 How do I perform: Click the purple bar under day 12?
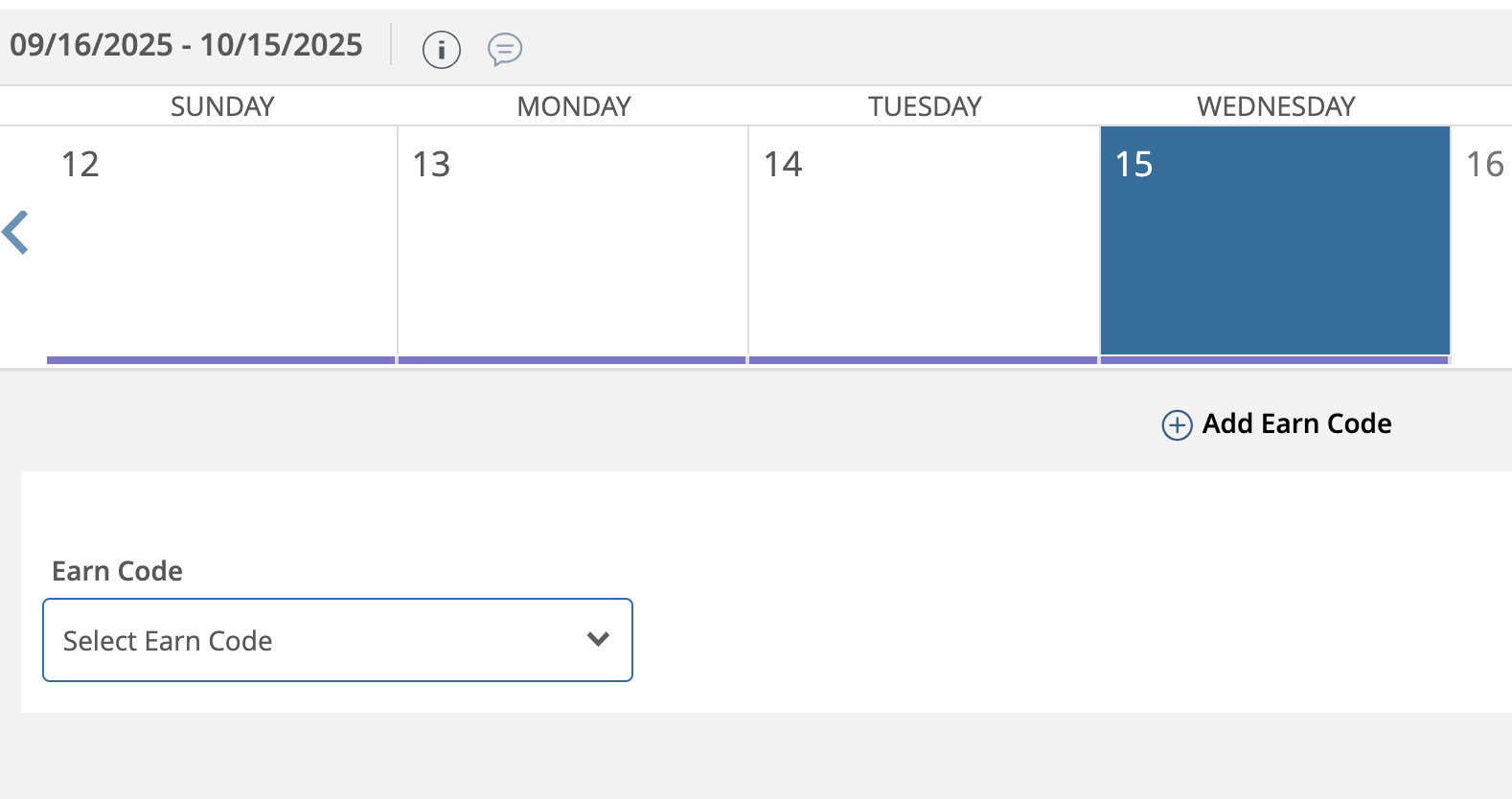click(221, 360)
